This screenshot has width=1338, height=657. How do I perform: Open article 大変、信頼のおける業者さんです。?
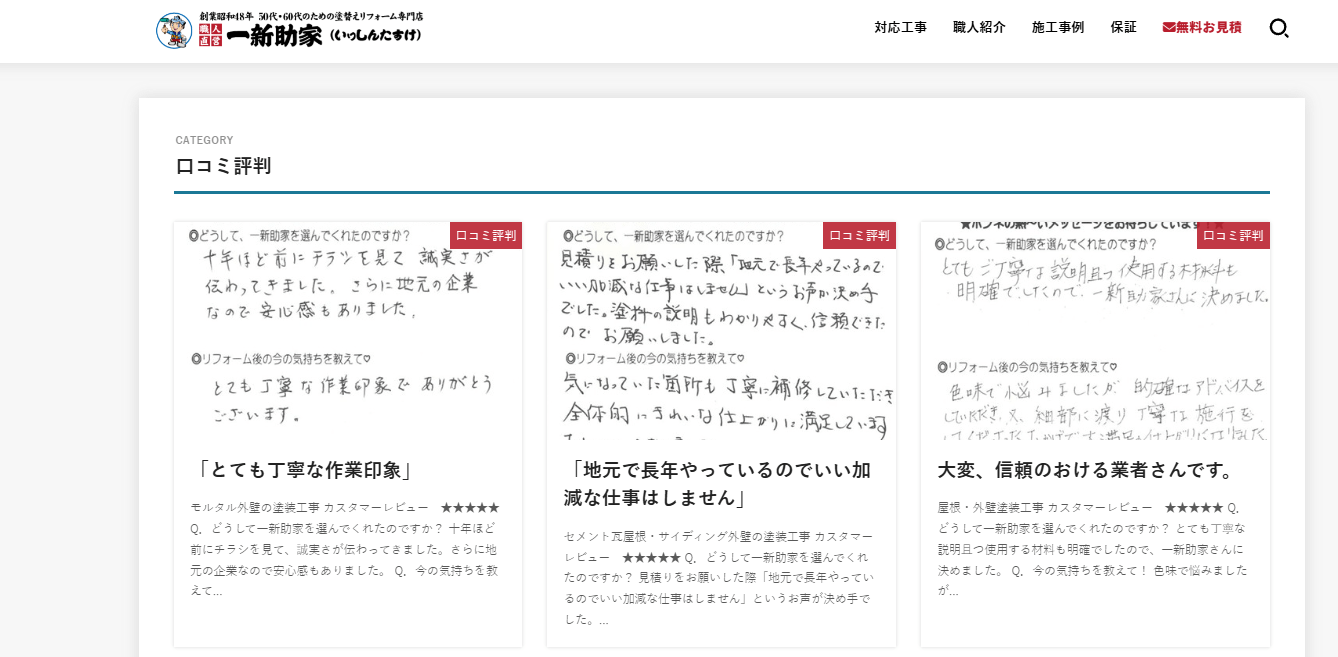click(x=1090, y=470)
